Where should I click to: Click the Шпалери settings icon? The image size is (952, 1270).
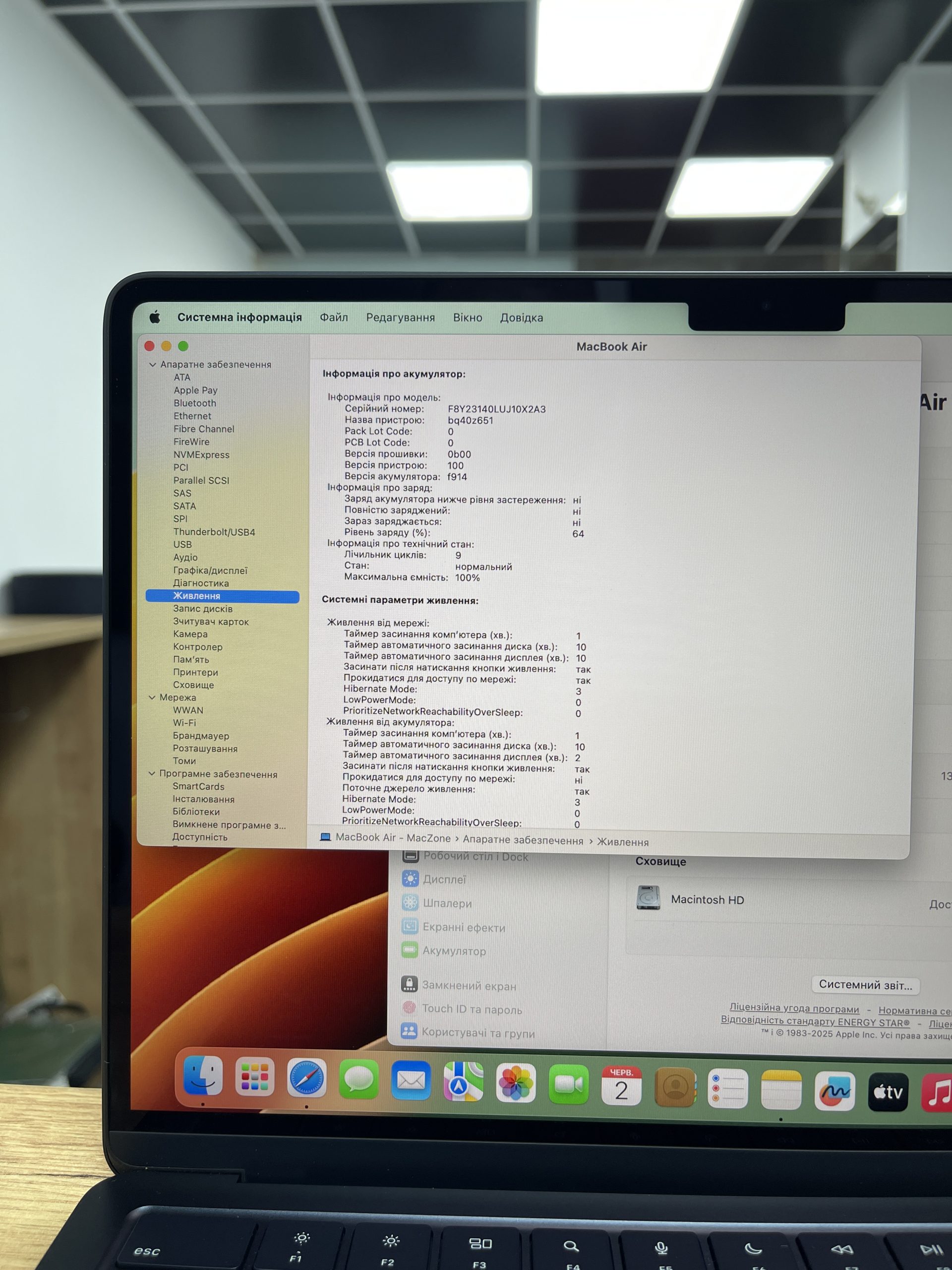[410, 902]
